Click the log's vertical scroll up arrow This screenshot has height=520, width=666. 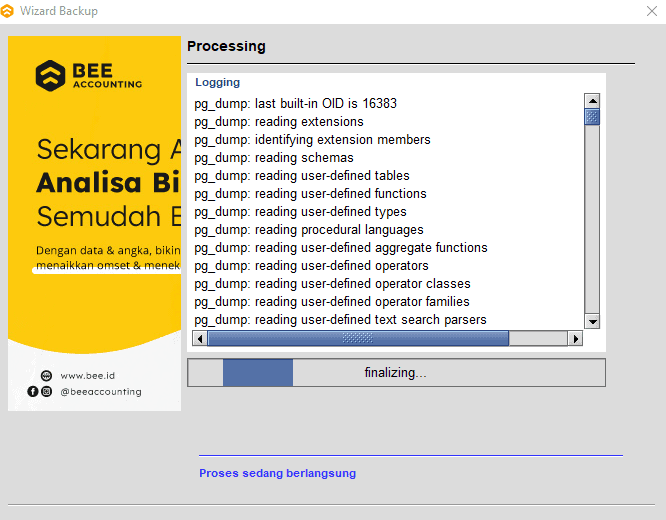[x=592, y=101]
